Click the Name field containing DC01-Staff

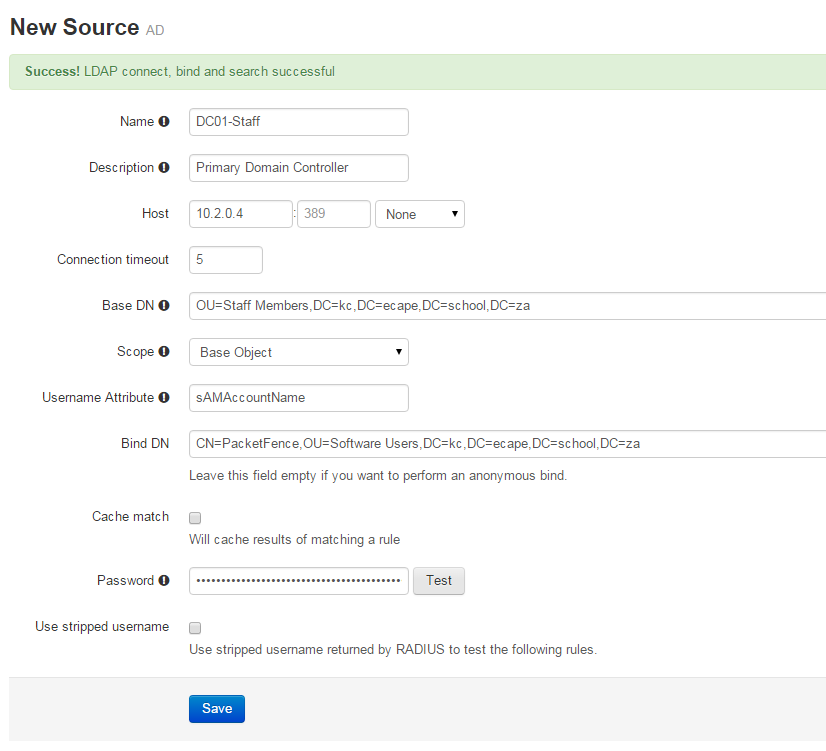click(x=298, y=122)
